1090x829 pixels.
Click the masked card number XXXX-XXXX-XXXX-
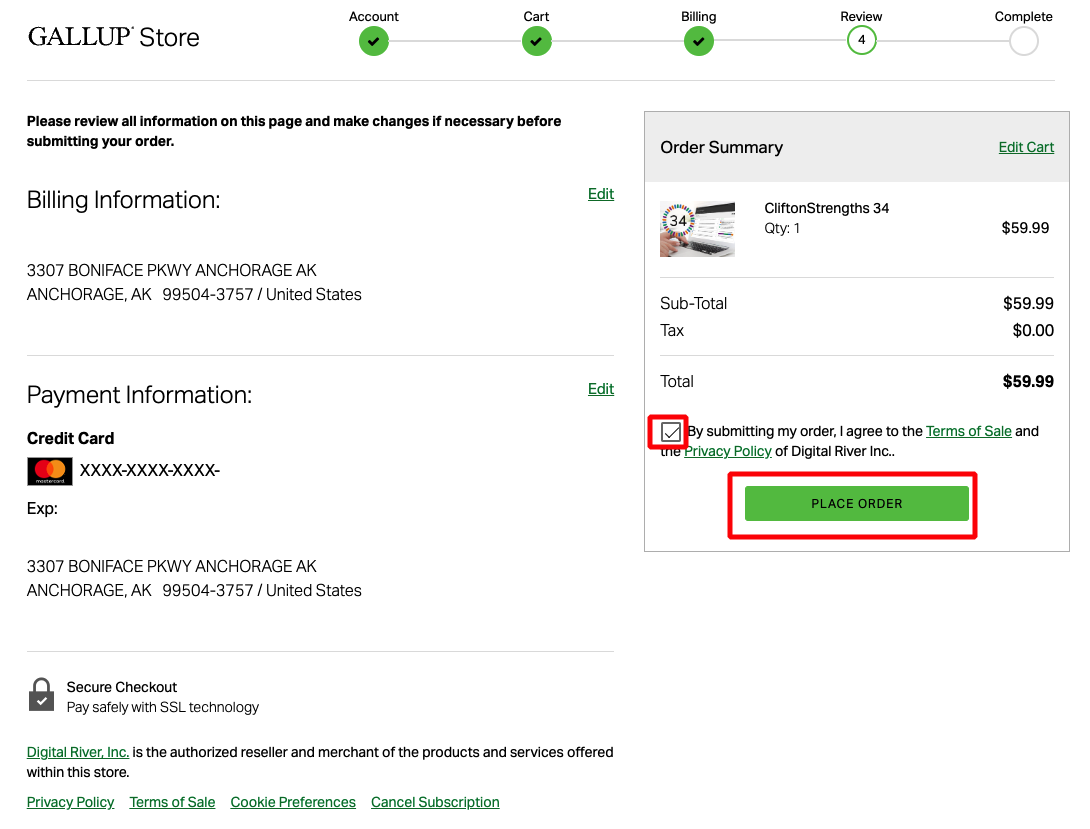click(x=149, y=471)
